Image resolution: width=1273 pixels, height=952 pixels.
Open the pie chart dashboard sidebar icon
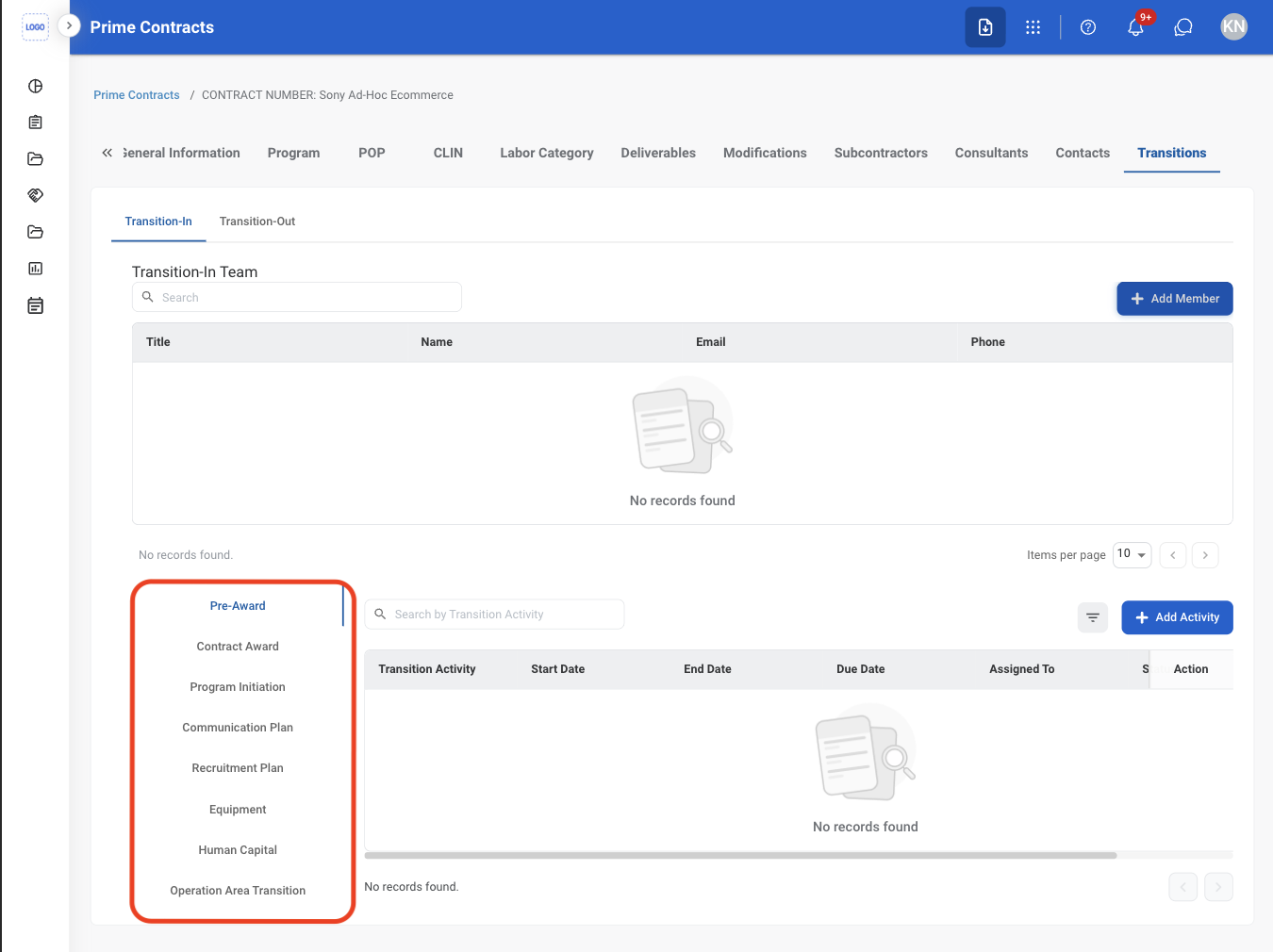pos(36,86)
